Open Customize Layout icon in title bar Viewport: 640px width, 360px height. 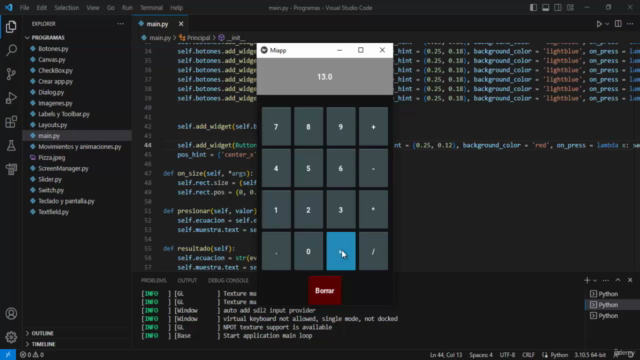point(570,8)
